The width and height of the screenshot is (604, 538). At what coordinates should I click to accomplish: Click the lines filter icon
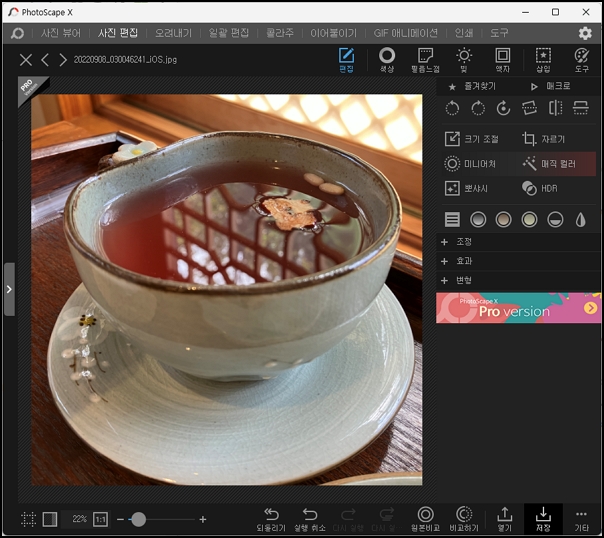point(452,220)
